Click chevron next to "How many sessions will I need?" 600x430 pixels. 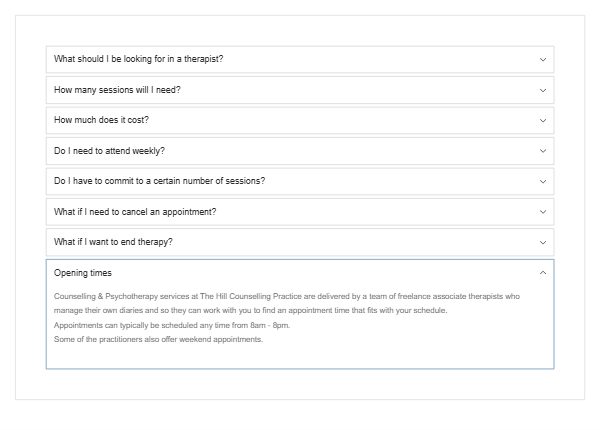tap(543, 91)
